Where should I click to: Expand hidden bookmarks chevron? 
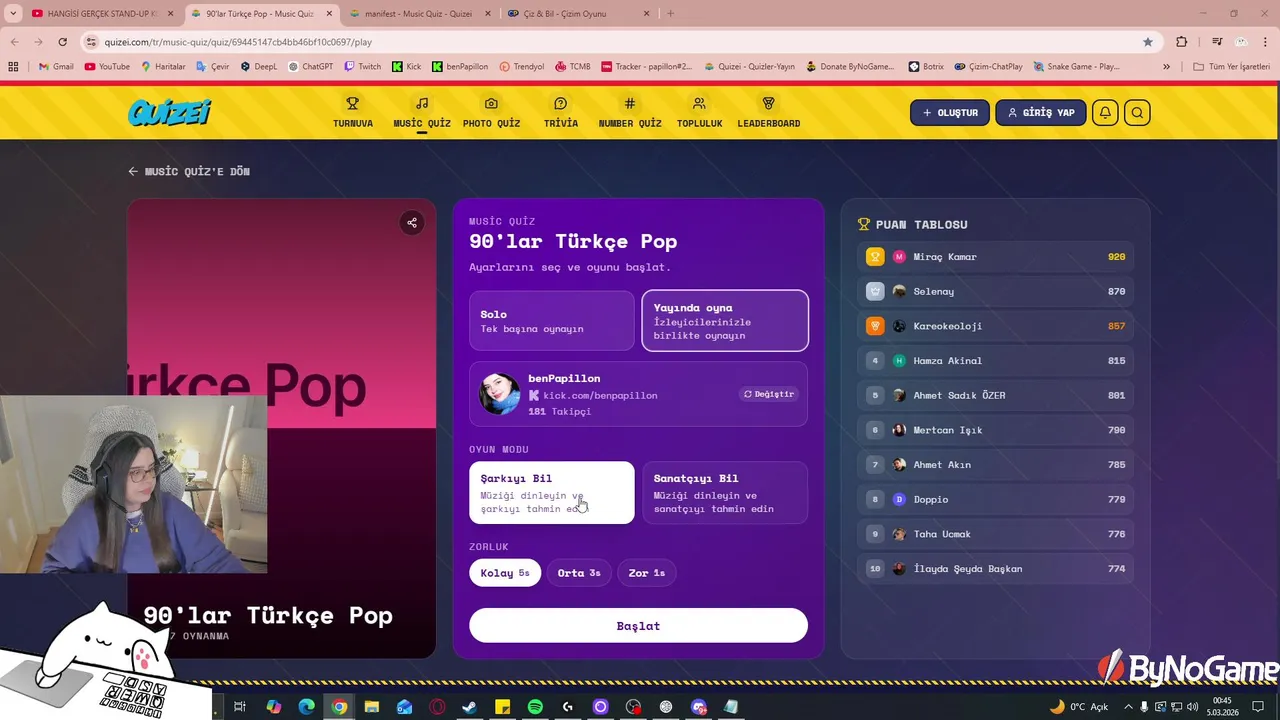click(1166, 66)
